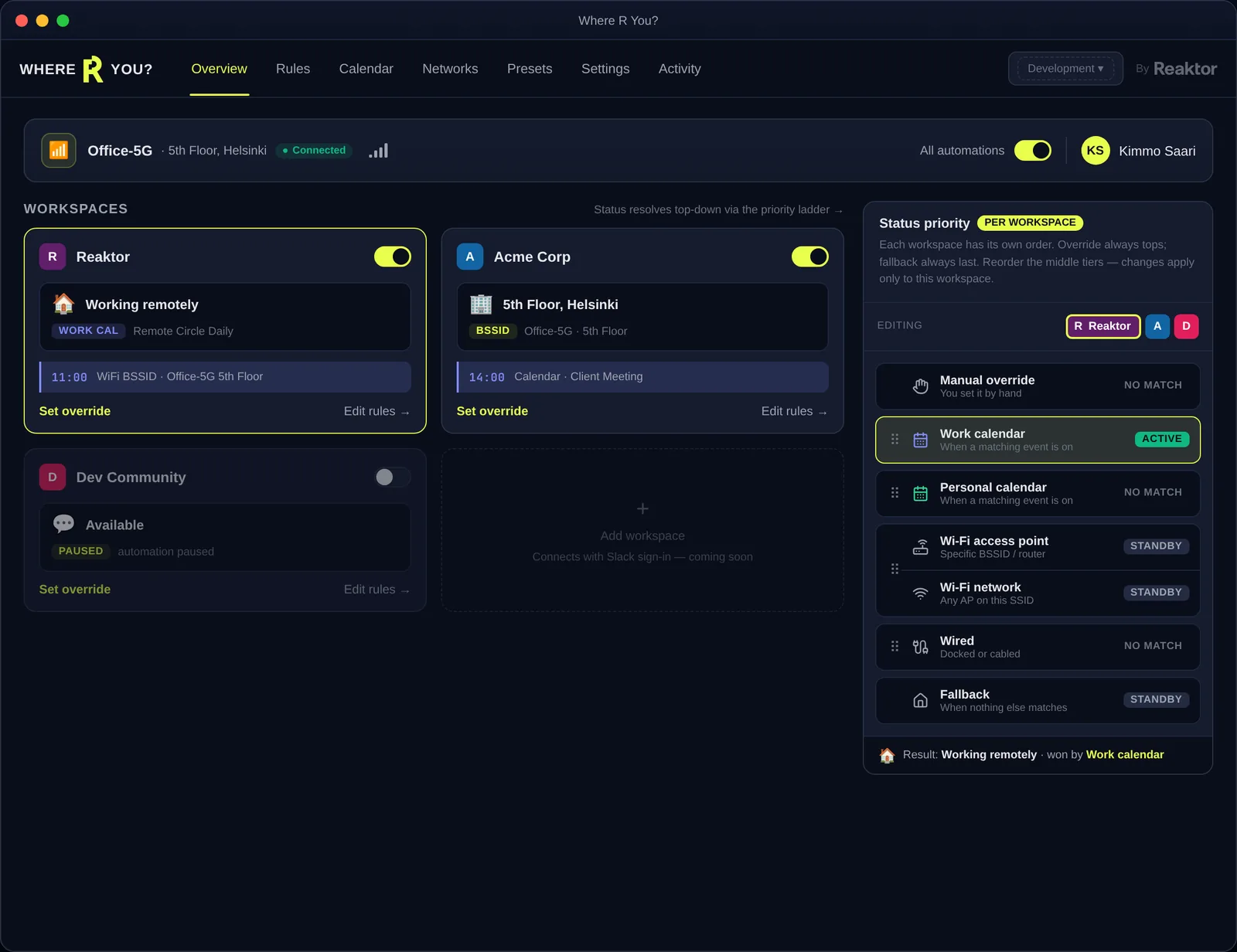Click the WORK CAL tag
This screenshot has height=952, width=1237.
(x=88, y=331)
